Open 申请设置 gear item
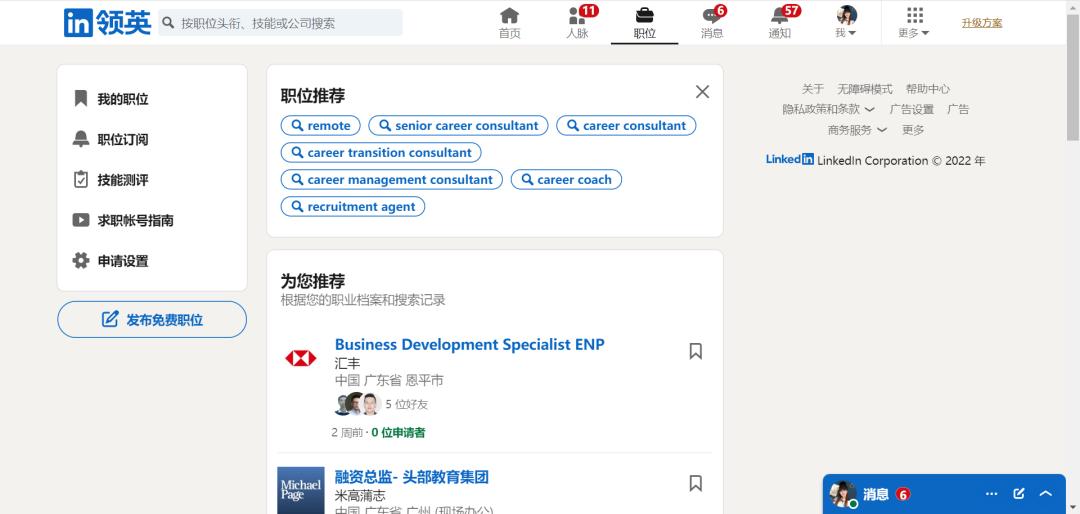The height and width of the screenshot is (514, 1080). (111, 261)
